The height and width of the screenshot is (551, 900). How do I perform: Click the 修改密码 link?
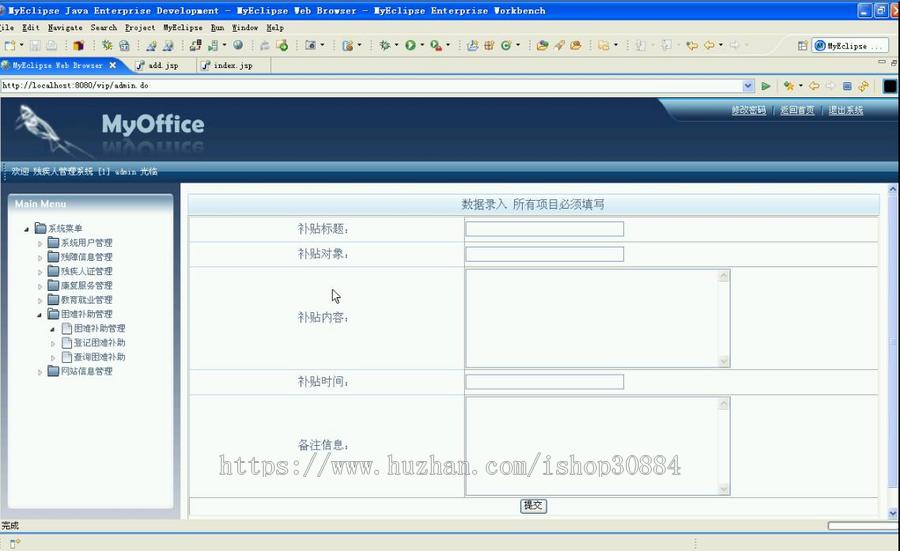coord(748,110)
